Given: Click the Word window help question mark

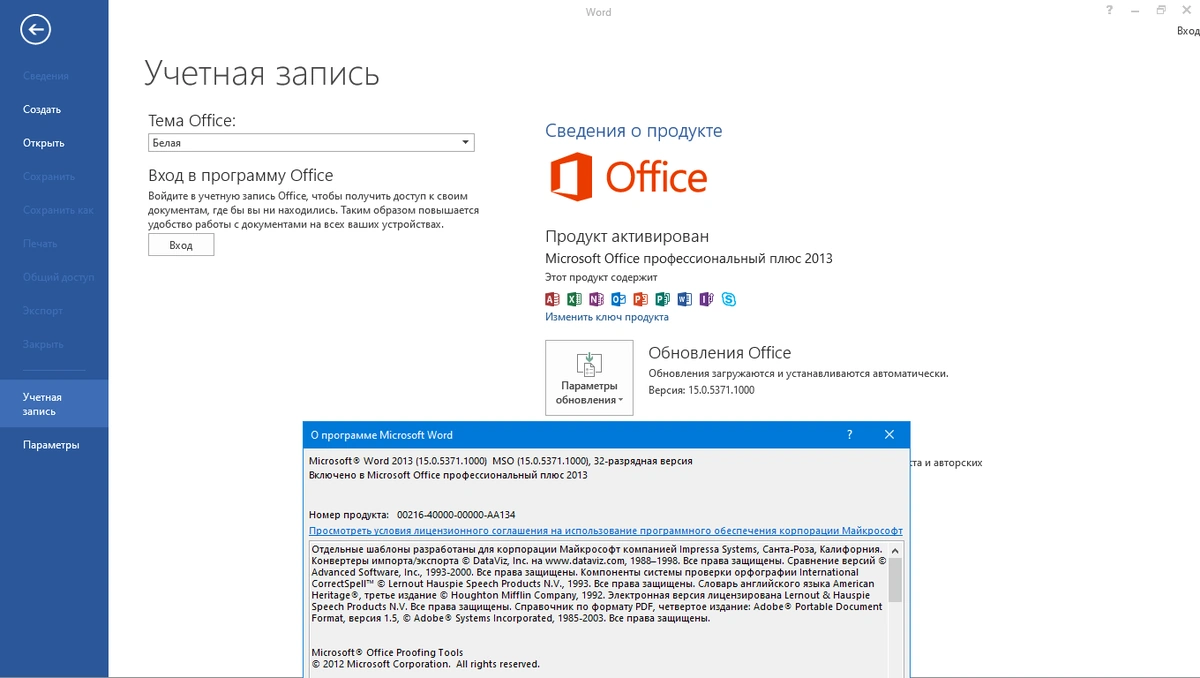Looking at the screenshot, I should coord(1109,10).
